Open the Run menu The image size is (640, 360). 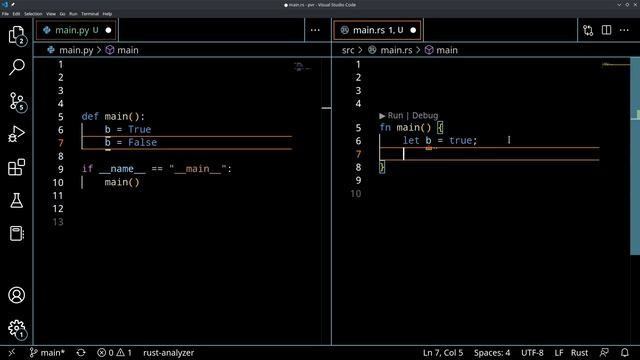coord(73,14)
